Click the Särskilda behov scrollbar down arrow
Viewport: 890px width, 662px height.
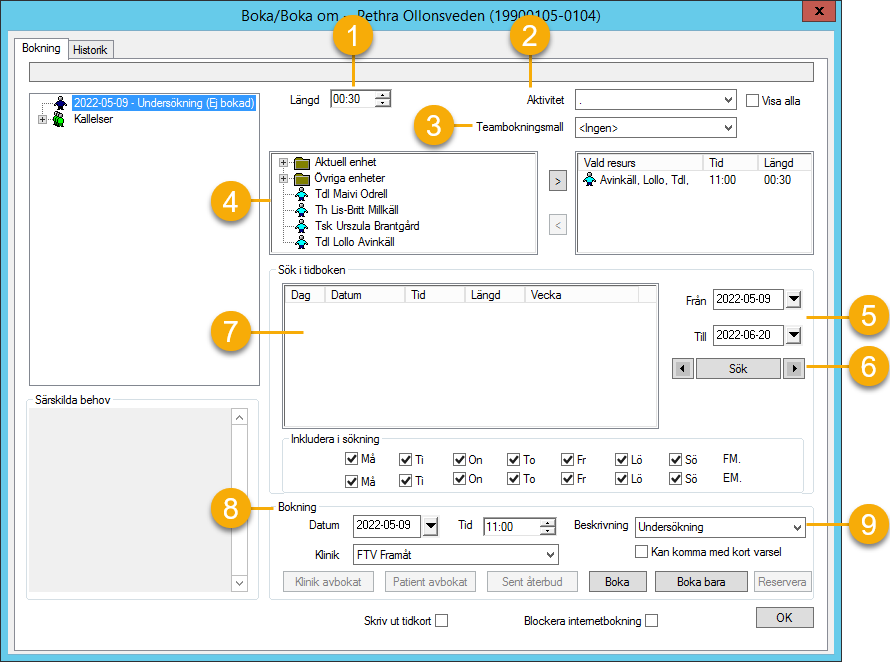(x=239, y=582)
